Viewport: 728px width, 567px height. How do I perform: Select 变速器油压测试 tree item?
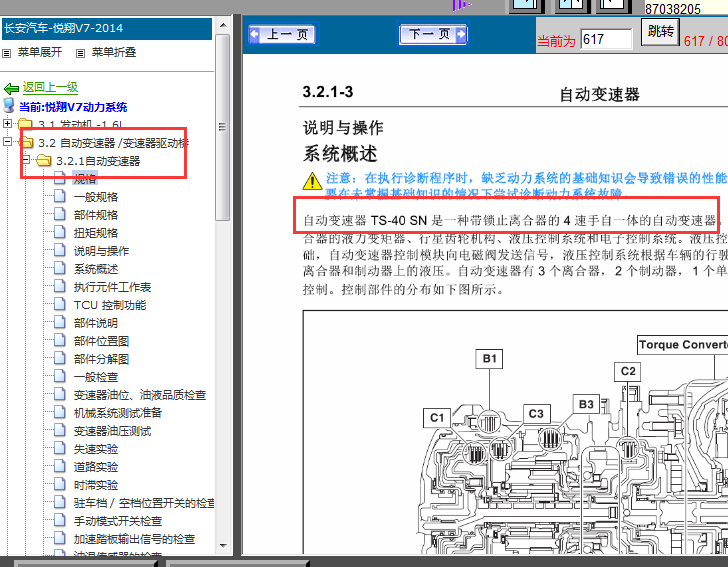tap(112, 431)
